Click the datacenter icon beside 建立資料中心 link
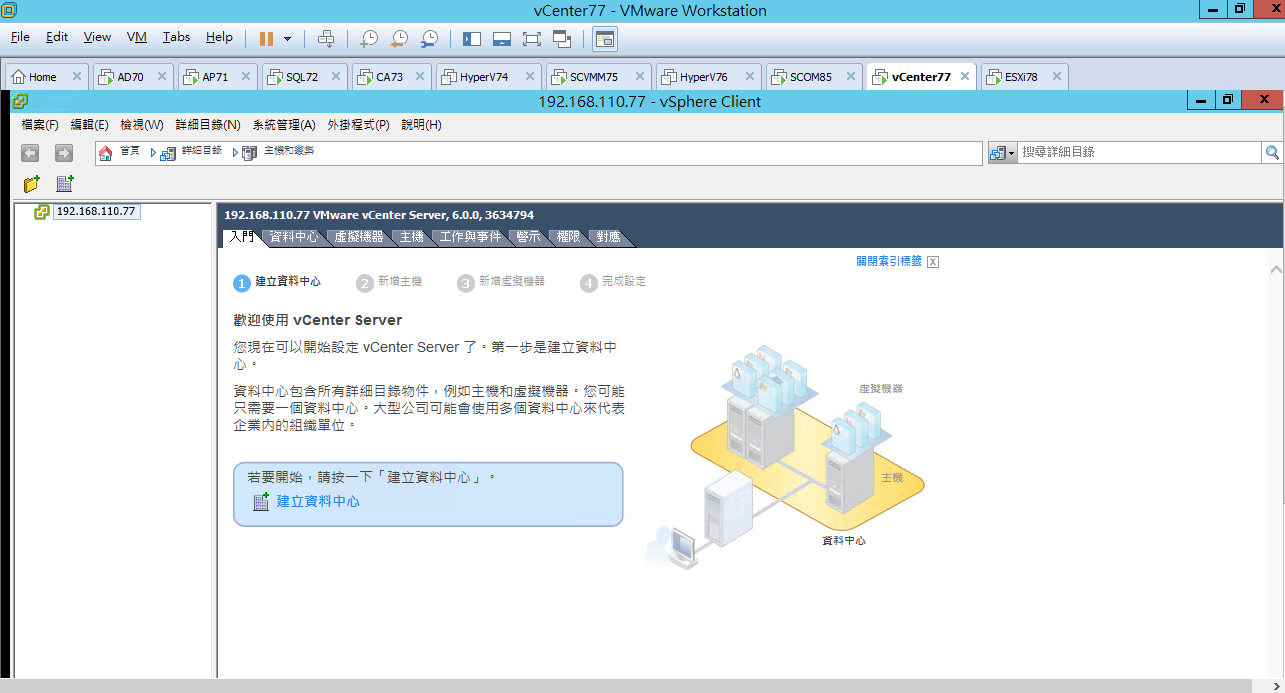 point(261,502)
